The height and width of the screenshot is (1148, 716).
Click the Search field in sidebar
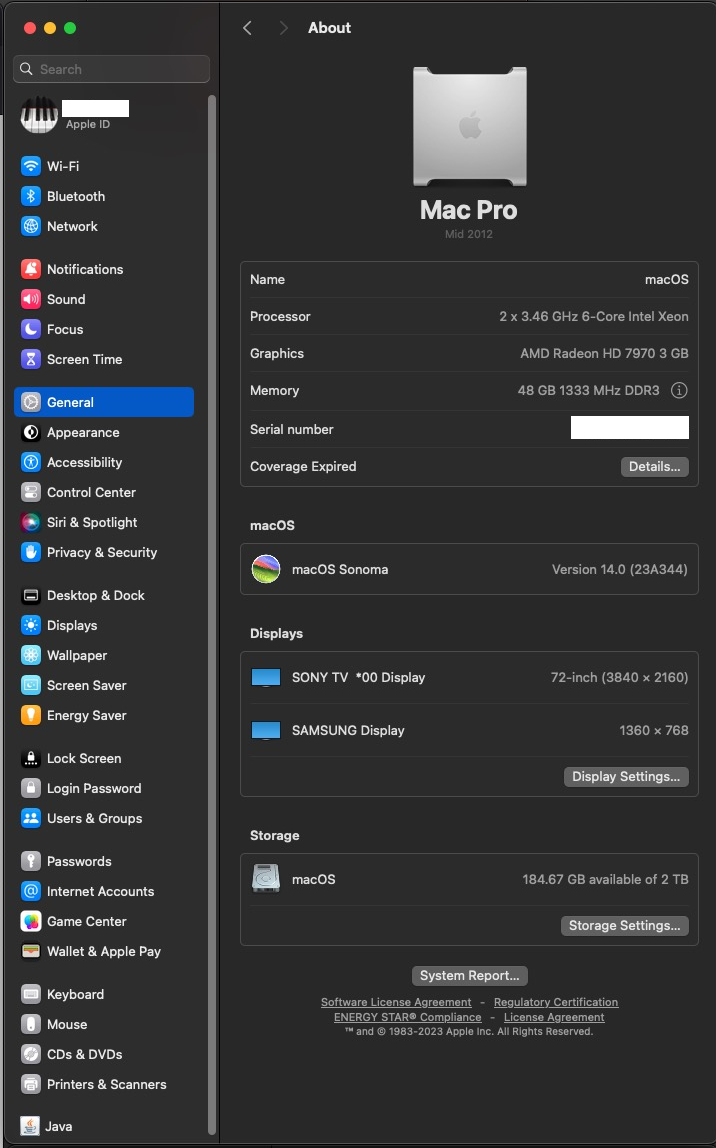pyautogui.click(x=112, y=69)
